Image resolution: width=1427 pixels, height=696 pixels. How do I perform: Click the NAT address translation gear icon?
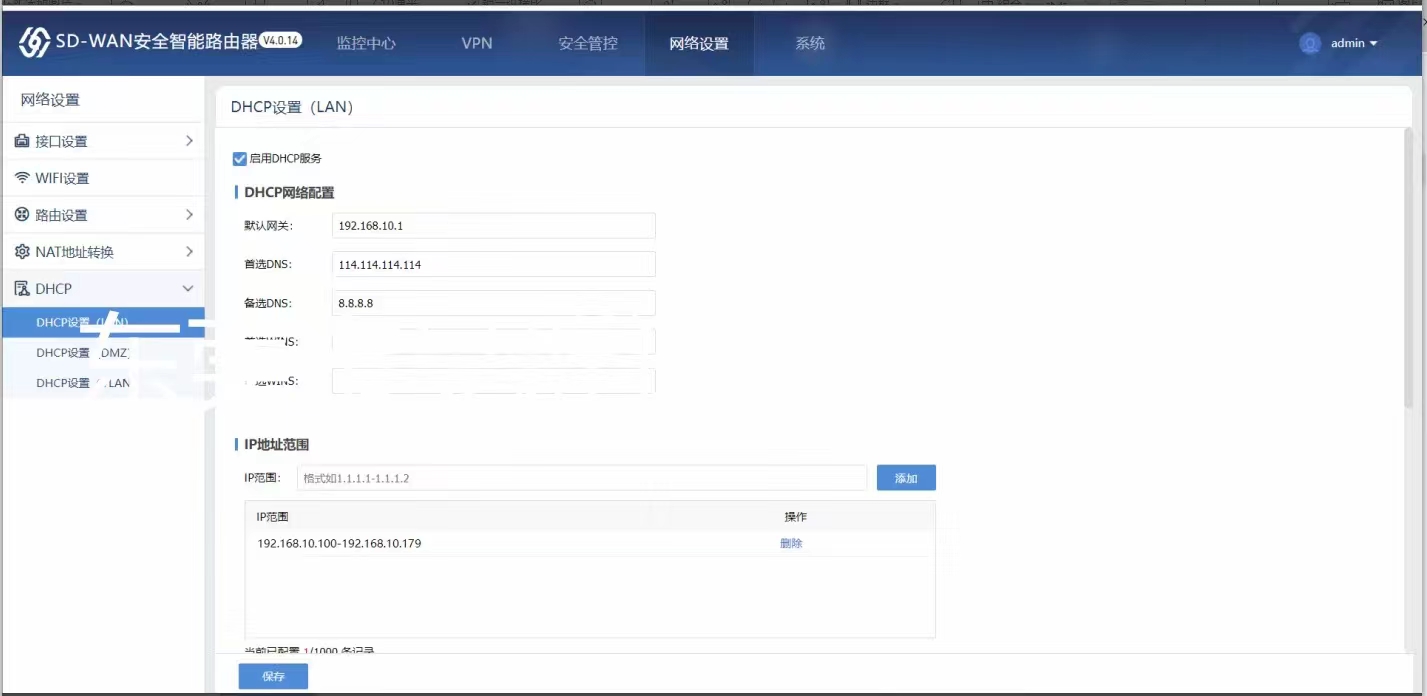tap(22, 252)
